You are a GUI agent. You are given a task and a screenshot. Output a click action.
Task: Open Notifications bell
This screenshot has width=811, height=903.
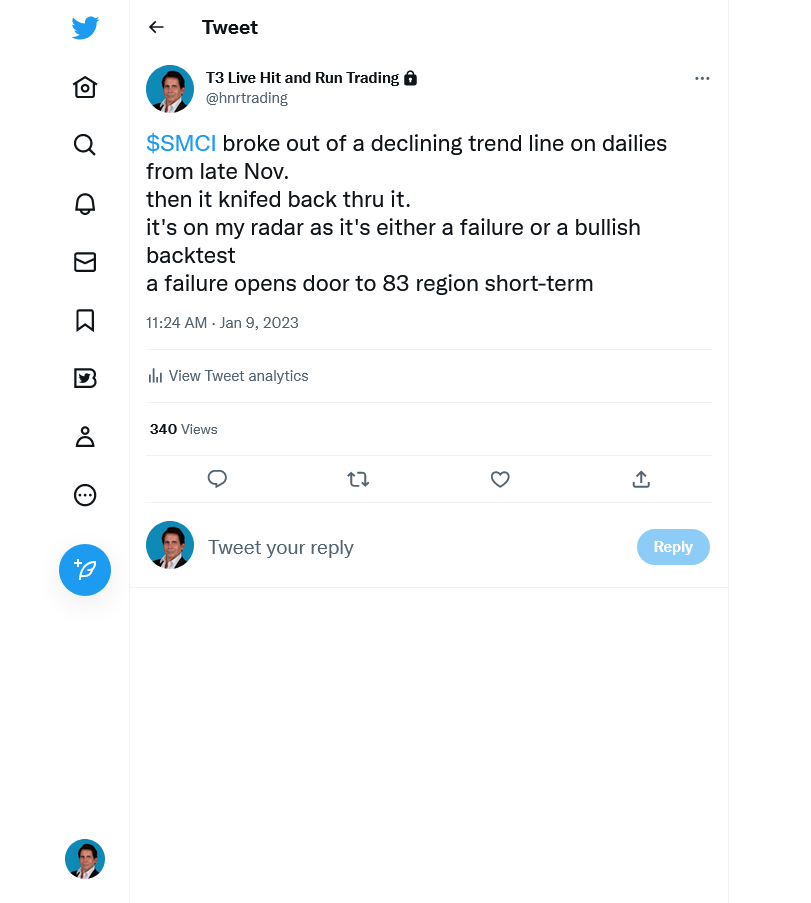coord(85,204)
